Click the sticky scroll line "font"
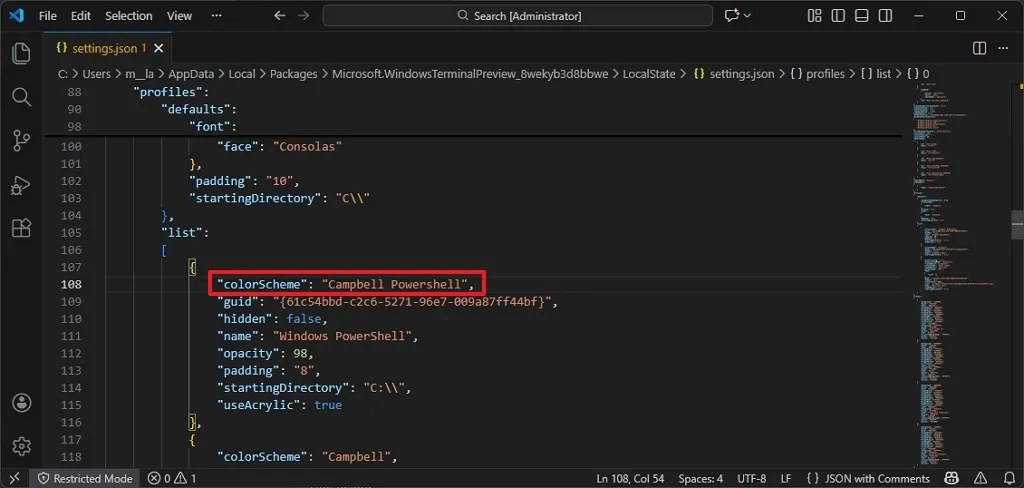 (x=212, y=126)
